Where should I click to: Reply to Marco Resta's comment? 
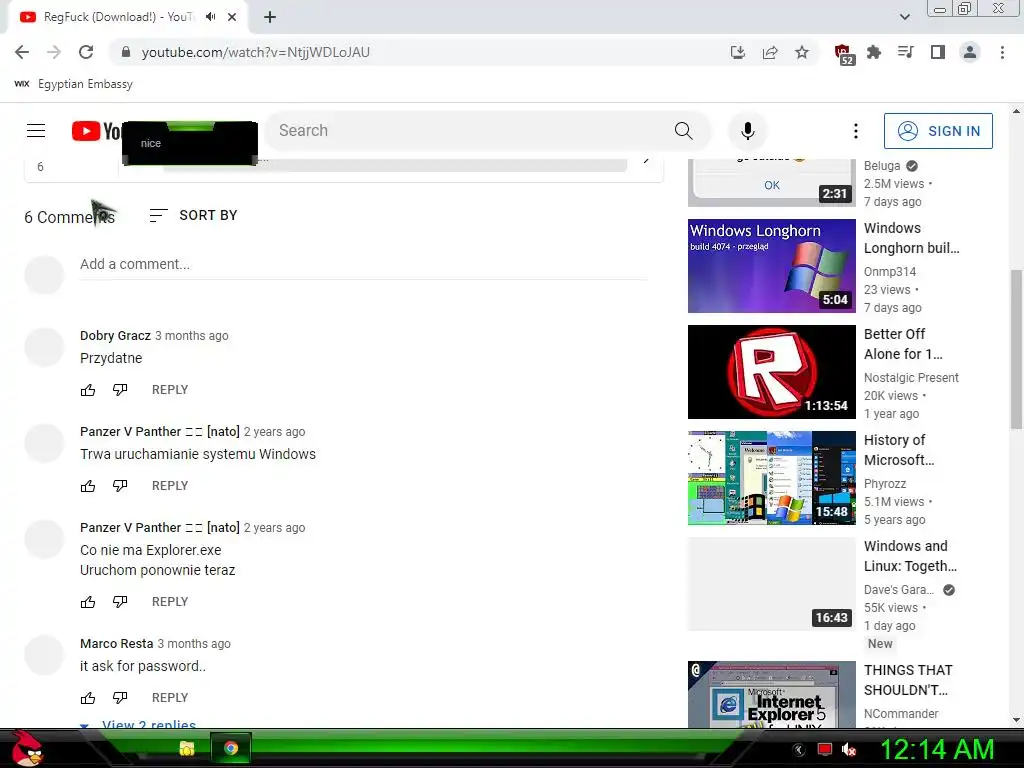tap(170, 697)
